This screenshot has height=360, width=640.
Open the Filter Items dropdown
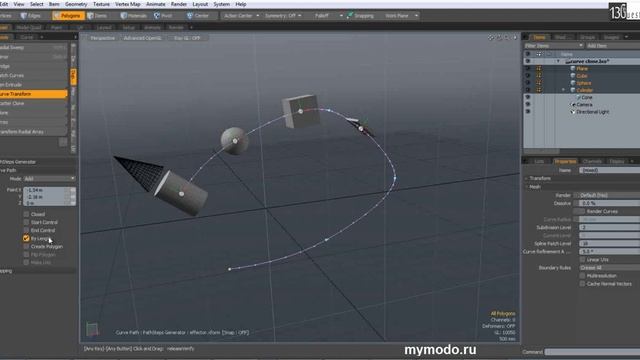pos(553,46)
